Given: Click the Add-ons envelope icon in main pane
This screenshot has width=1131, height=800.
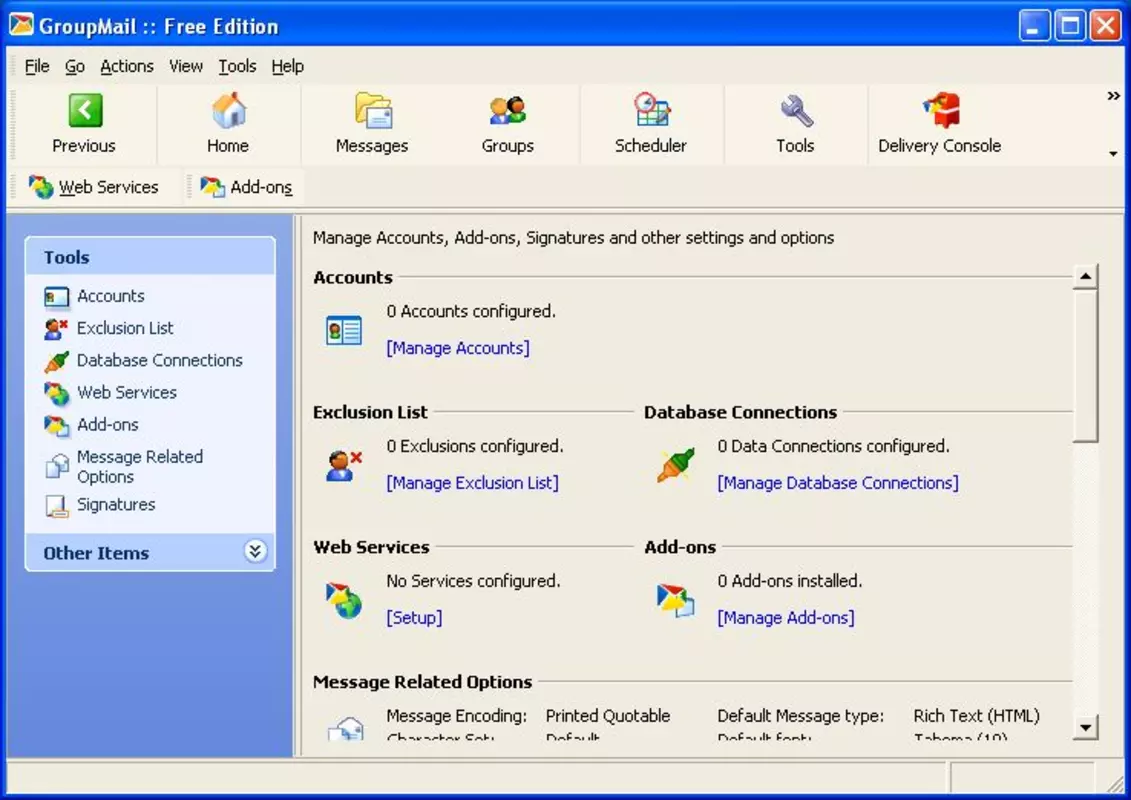Looking at the screenshot, I should [x=676, y=600].
